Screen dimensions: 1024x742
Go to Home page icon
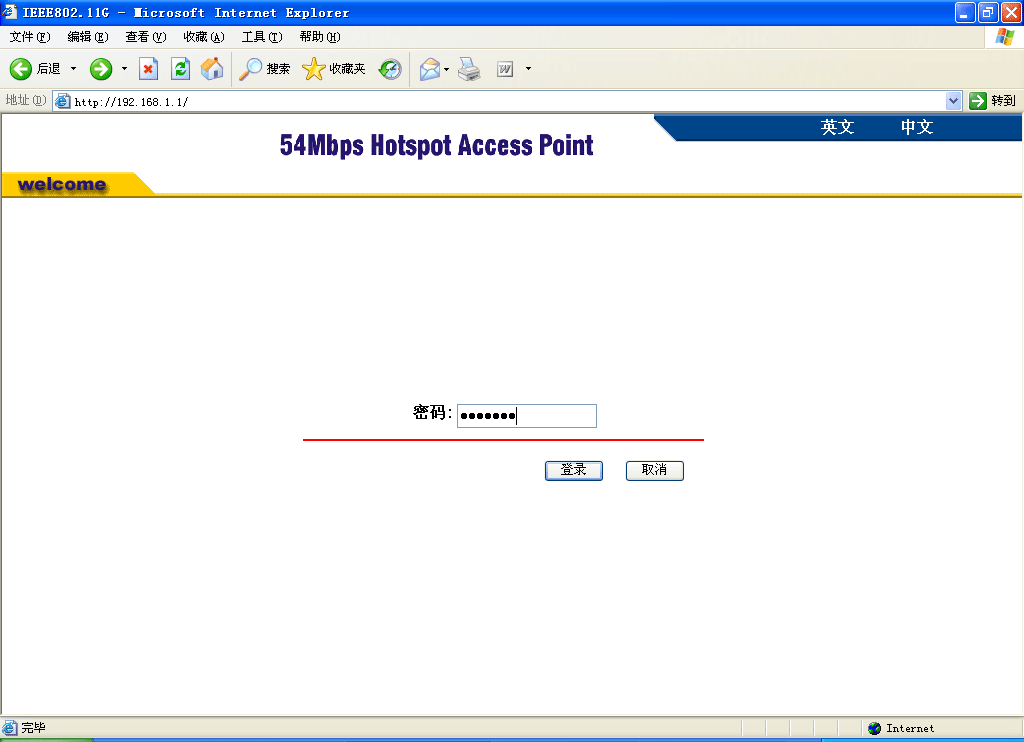point(212,69)
